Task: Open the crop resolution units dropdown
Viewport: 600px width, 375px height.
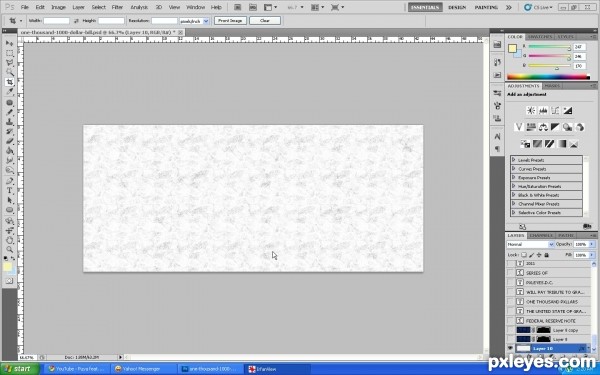Action: click(x=194, y=21)
